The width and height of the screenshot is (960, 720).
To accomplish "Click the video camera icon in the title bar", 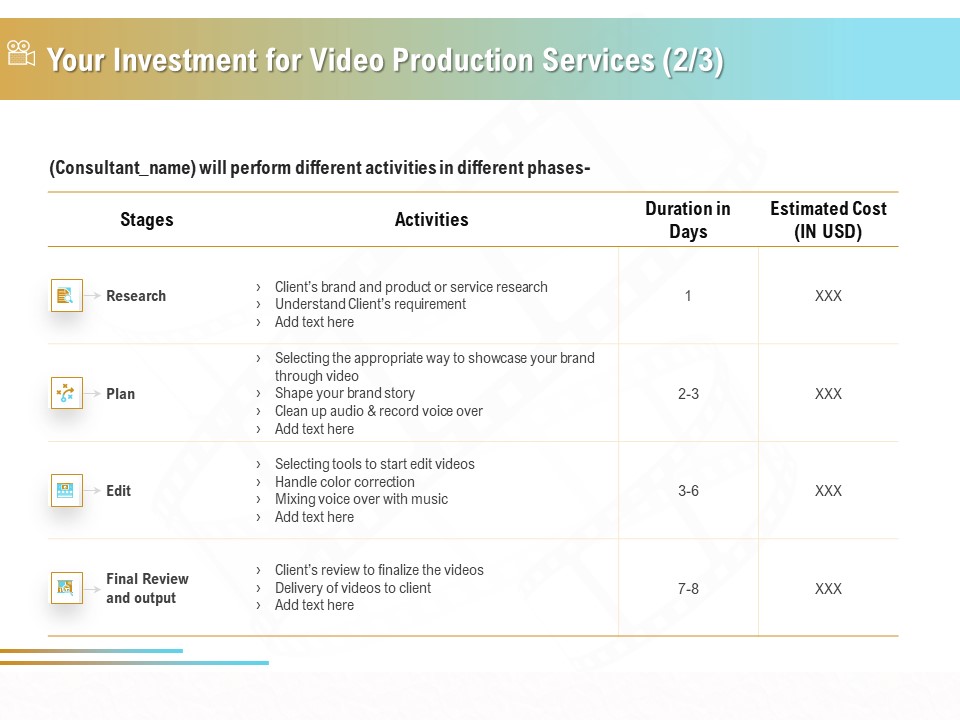I will click(21, 53).
